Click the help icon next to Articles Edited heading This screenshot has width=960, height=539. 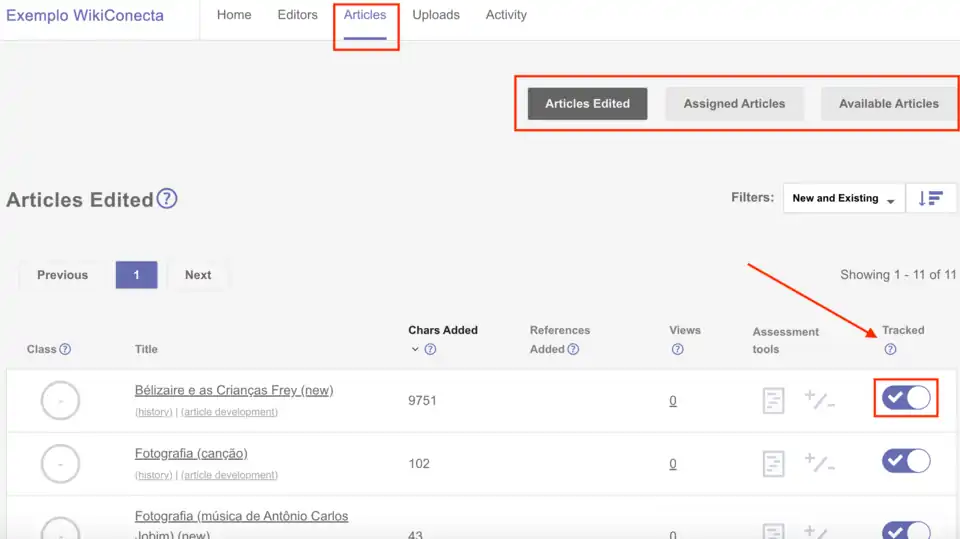167,199
